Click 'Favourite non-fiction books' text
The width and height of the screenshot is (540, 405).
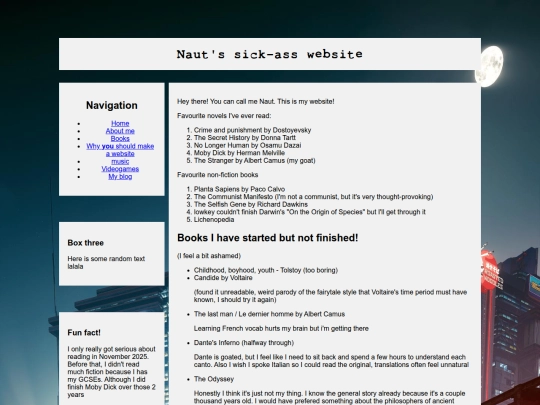[217, 175]
